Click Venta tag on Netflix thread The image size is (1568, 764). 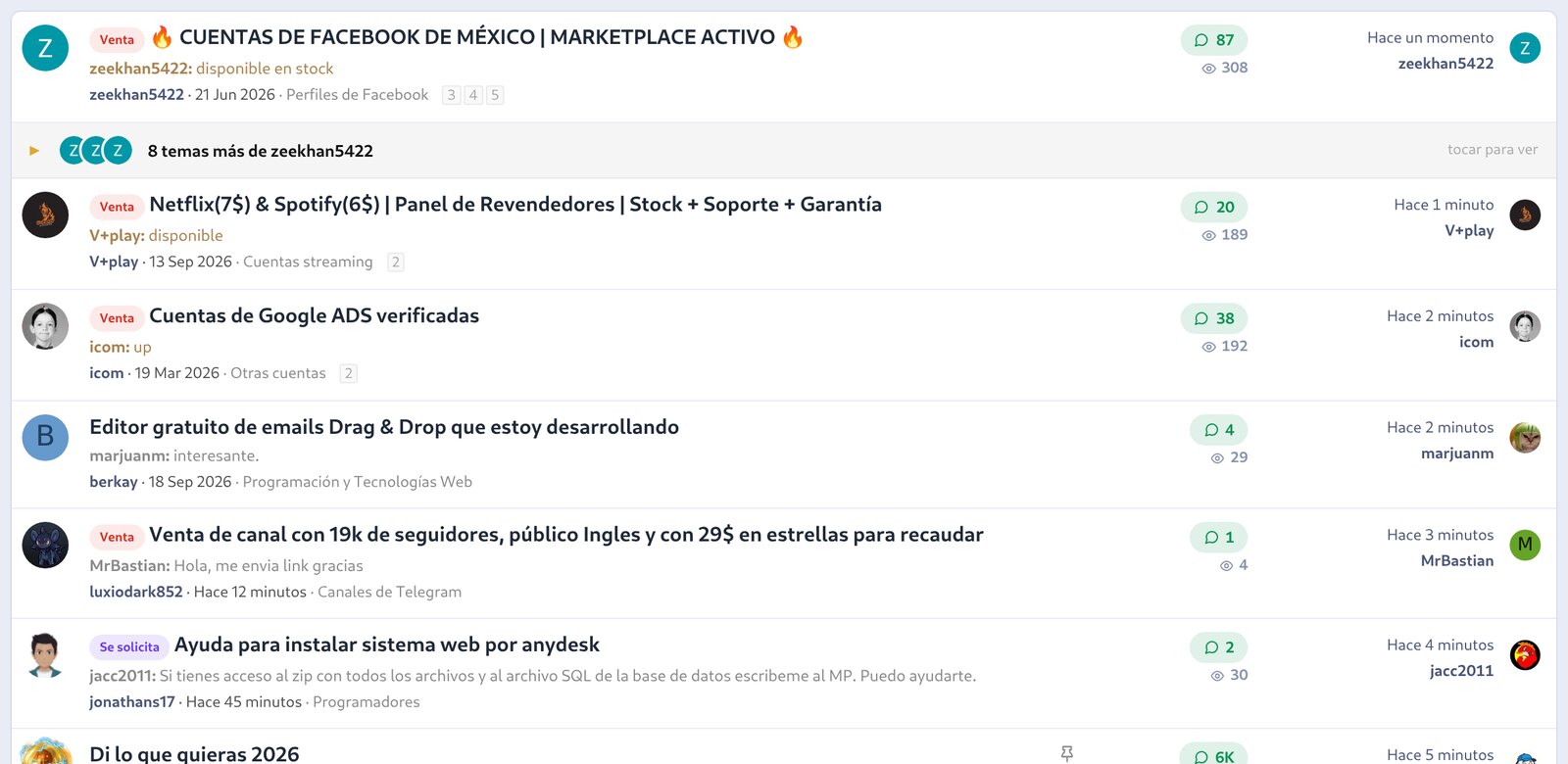[x=117, y=207]
